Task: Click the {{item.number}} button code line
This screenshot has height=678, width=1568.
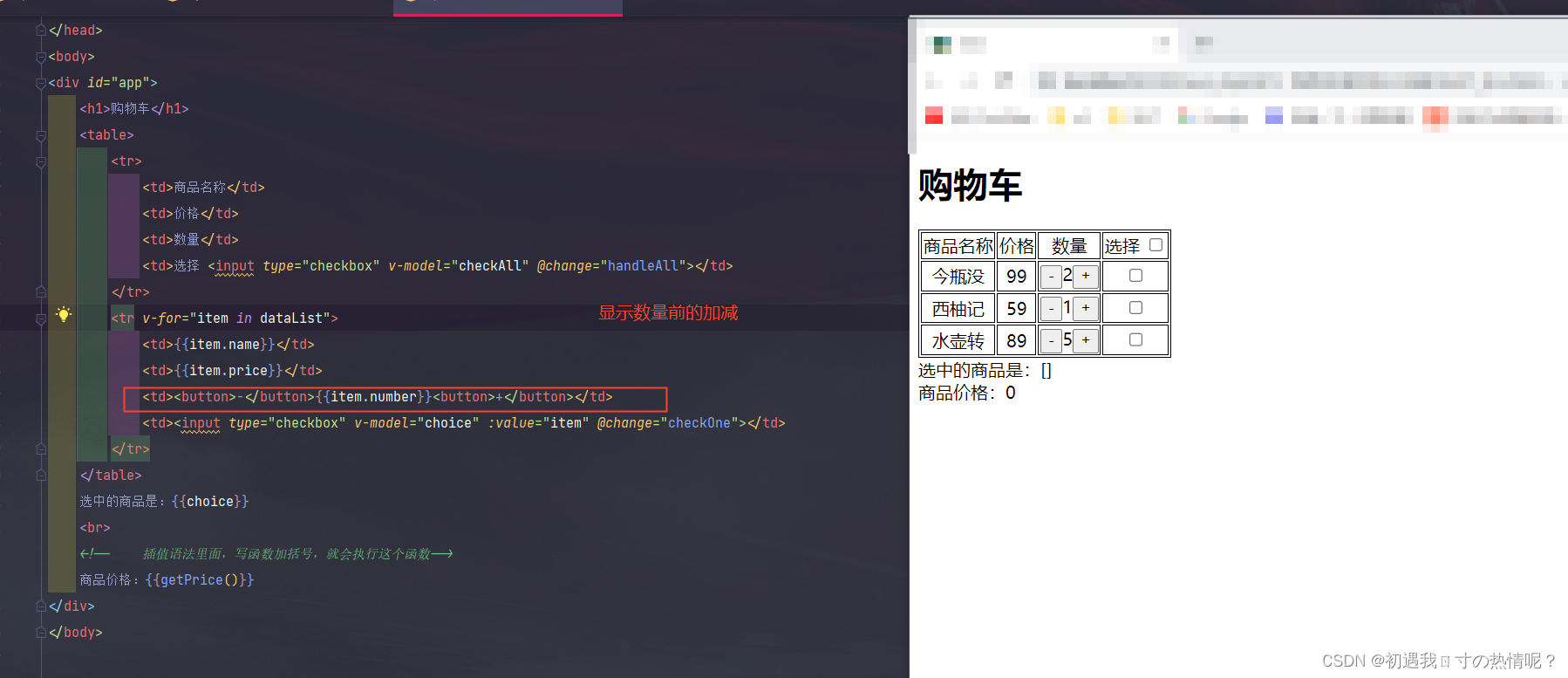Action: tap(378, 397)
